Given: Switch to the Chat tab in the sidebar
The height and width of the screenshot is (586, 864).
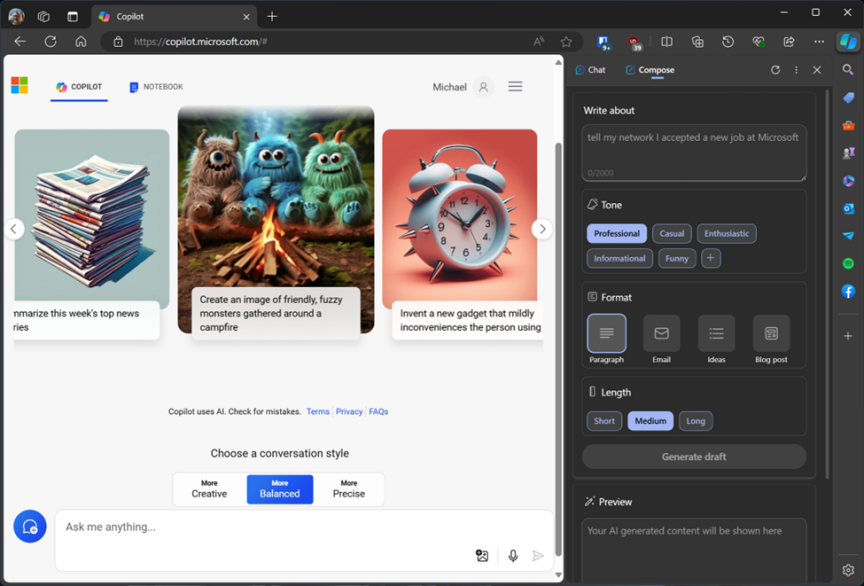Looking at the screenshot, I should 590,70.
